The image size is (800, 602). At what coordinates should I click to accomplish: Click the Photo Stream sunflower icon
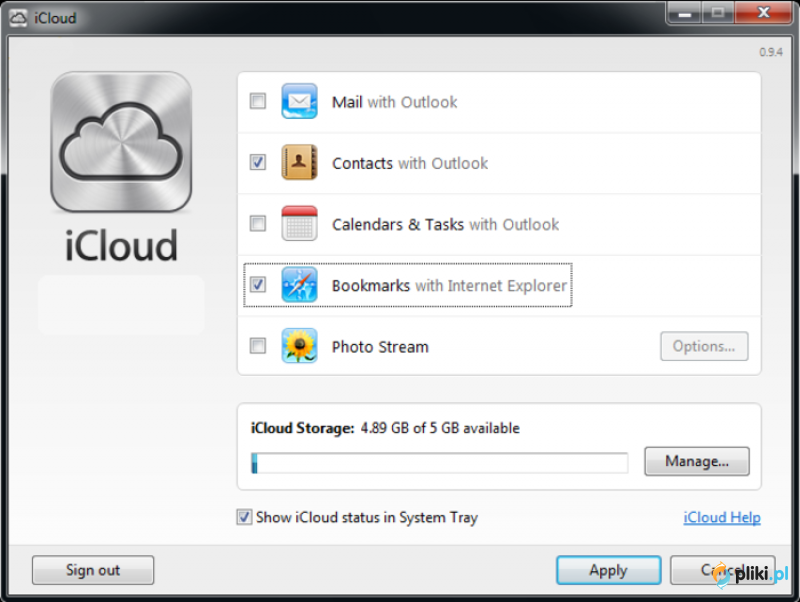(x=299, y=346)
